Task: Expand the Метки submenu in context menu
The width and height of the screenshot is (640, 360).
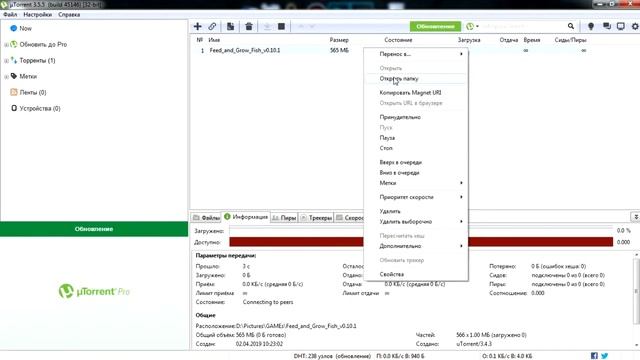Action: [x=416, y=183]
